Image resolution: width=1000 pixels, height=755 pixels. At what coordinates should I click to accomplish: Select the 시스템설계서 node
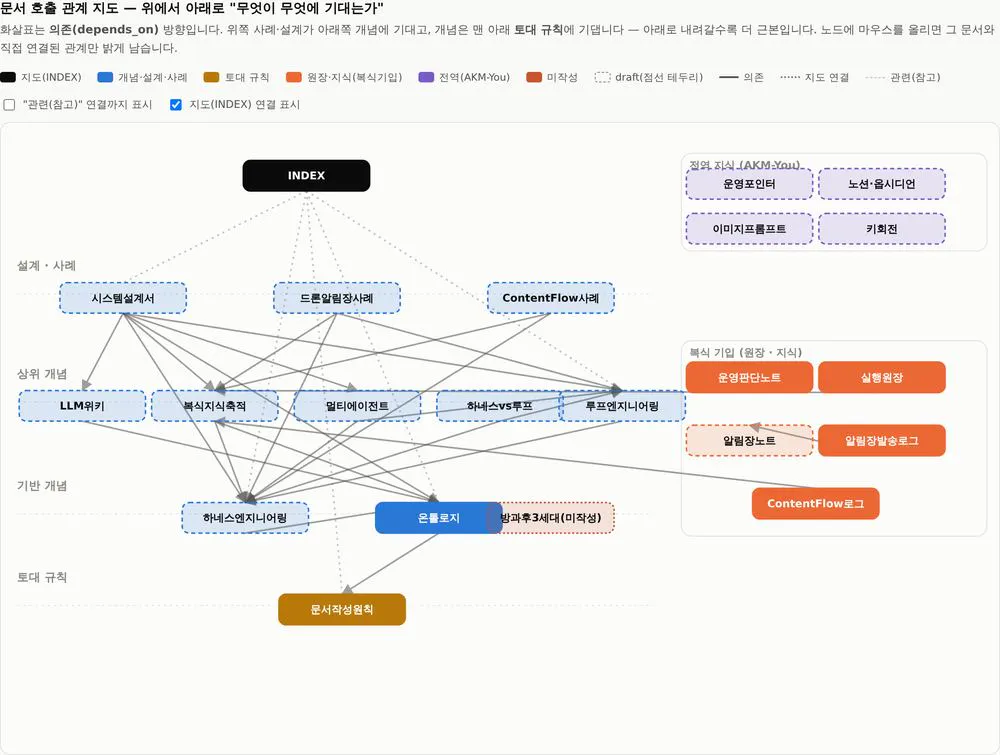(123, 298)
